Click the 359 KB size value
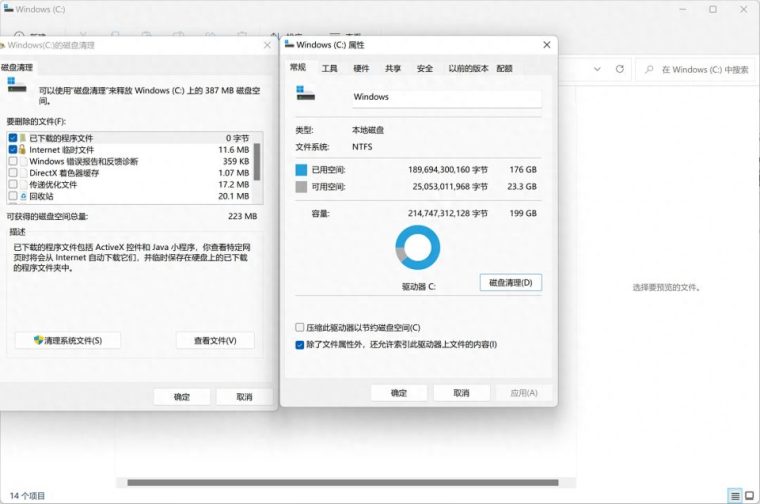The width and height of the screenshot is (760, 504). (x=236, y=161)
